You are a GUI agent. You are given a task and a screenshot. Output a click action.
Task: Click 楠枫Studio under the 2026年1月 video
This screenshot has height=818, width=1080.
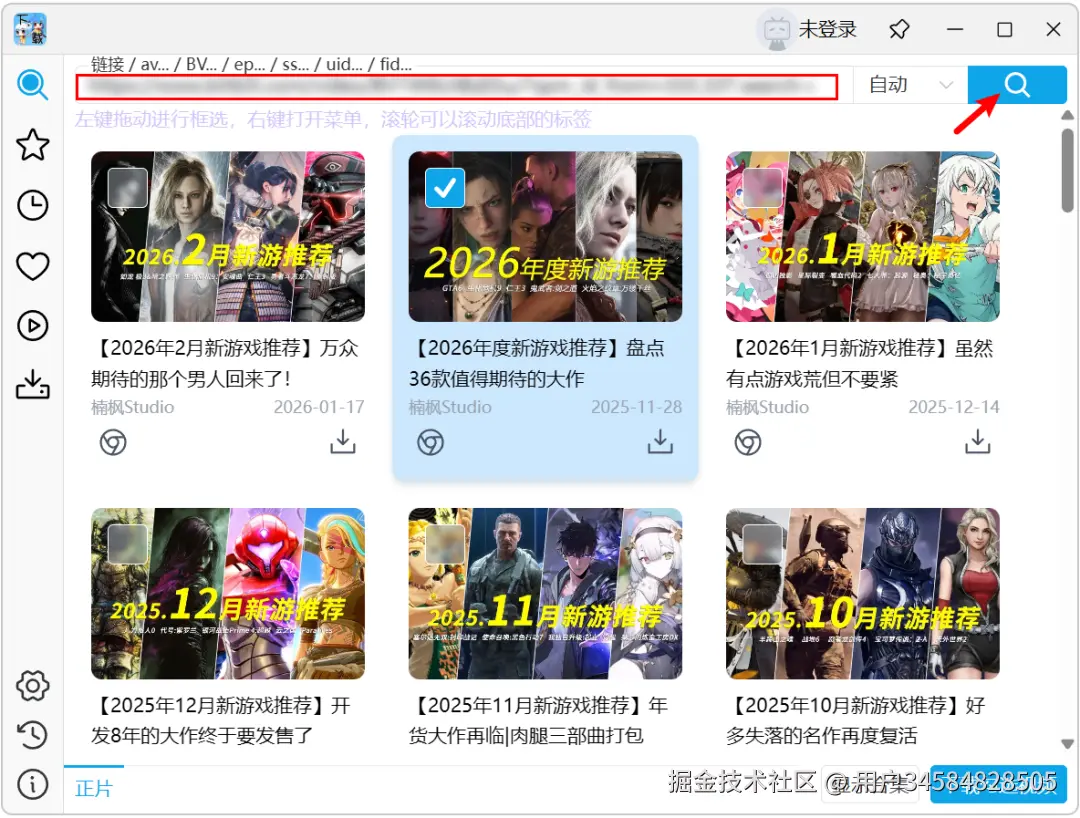point(767,407)
